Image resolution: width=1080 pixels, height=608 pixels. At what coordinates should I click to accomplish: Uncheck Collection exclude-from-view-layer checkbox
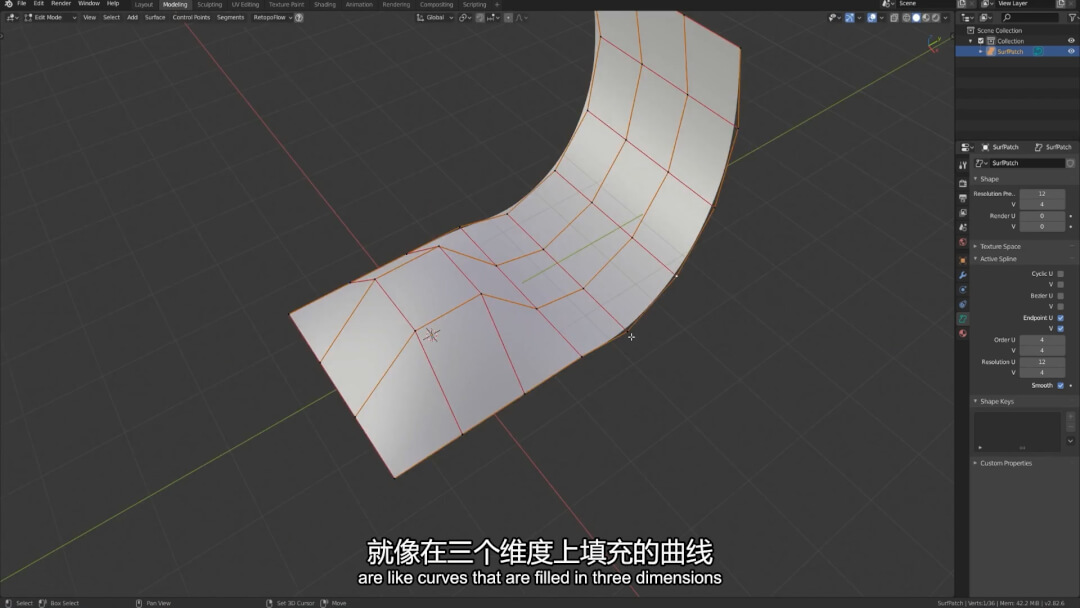tap(982, 41)
